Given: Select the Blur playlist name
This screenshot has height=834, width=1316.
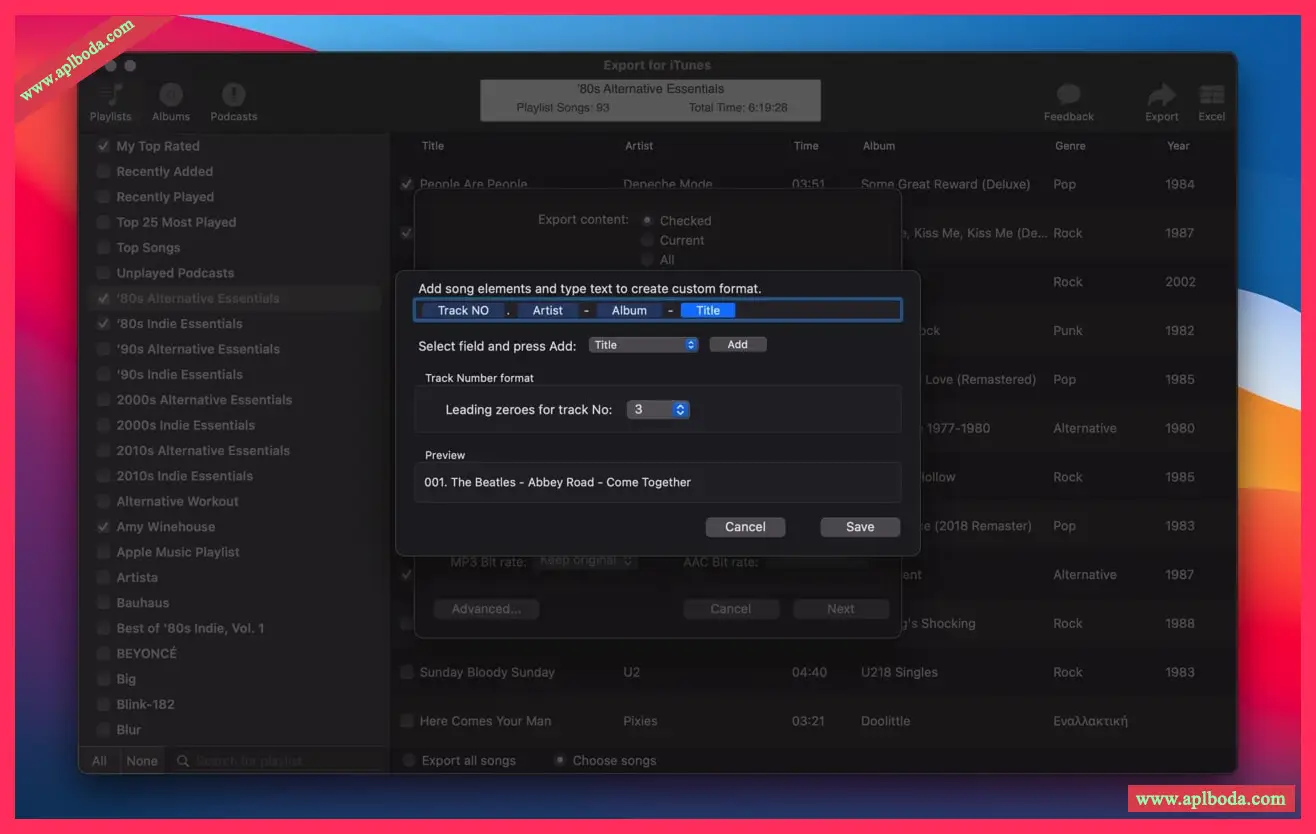Looking at the screenshot, I should point(129,730).
